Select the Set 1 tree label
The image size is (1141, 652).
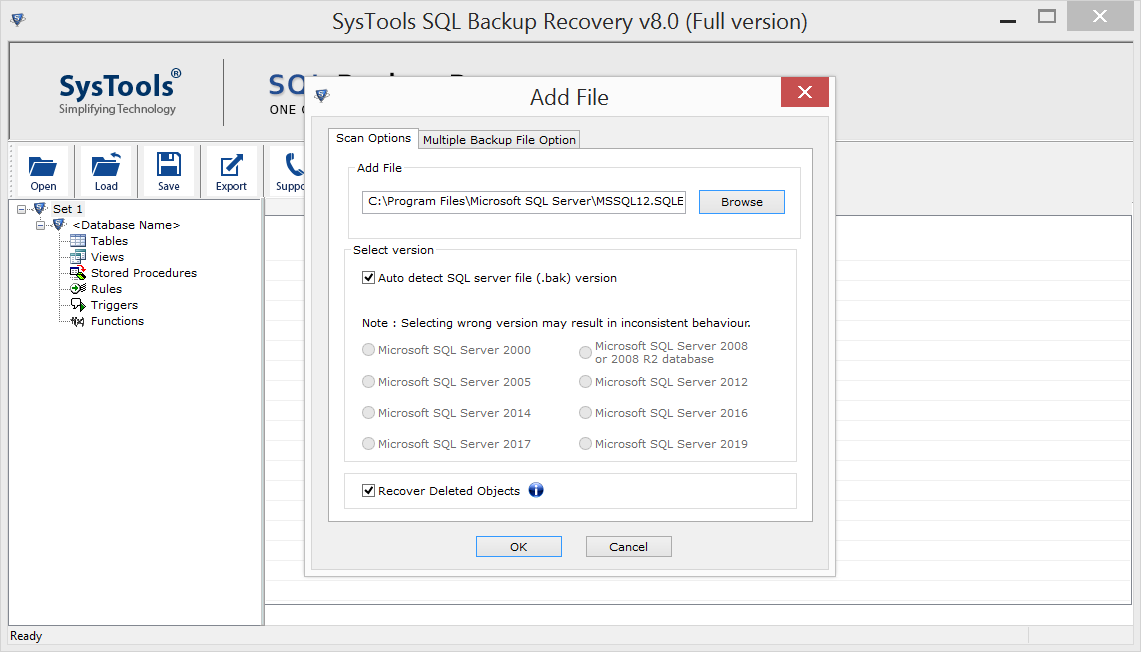(x=68, y=209)
